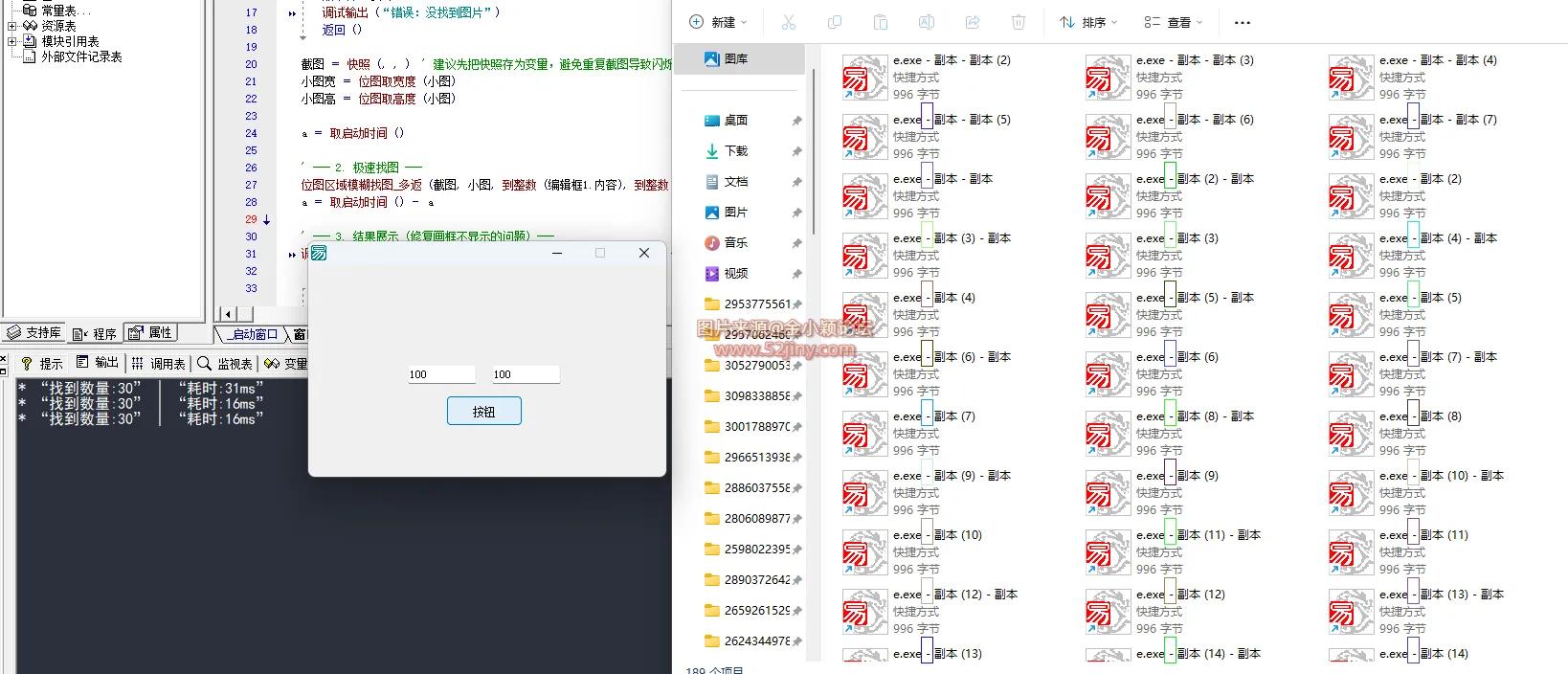Select shortcut file e.exe - 副本 - 副本 (3)
The image size is (1568, 674).
pyautogui.click(x=1169, y=77)
